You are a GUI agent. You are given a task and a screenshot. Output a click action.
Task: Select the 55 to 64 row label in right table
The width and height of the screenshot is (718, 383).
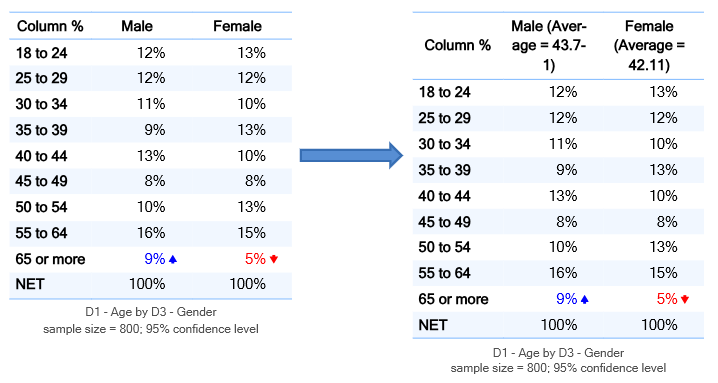click(x=444, y=273)
